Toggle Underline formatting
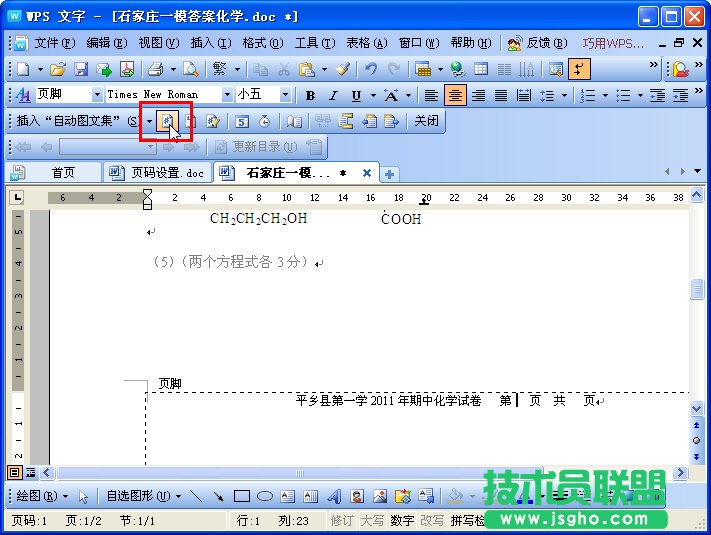This screenshot has width=711, height=535. point(356,95)
